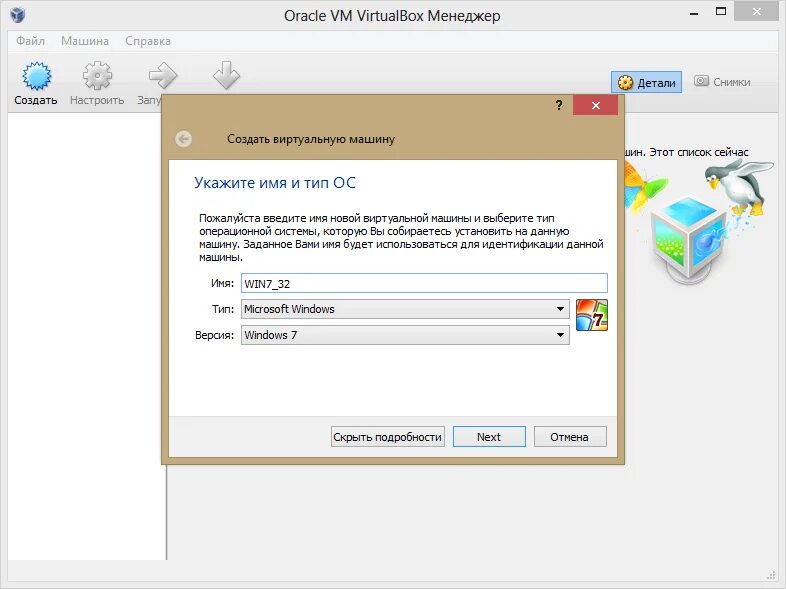Click the 'Создать виртуальную машину' dialog title
This screenshot has height=589, width=786.
[x=311, y=139]
